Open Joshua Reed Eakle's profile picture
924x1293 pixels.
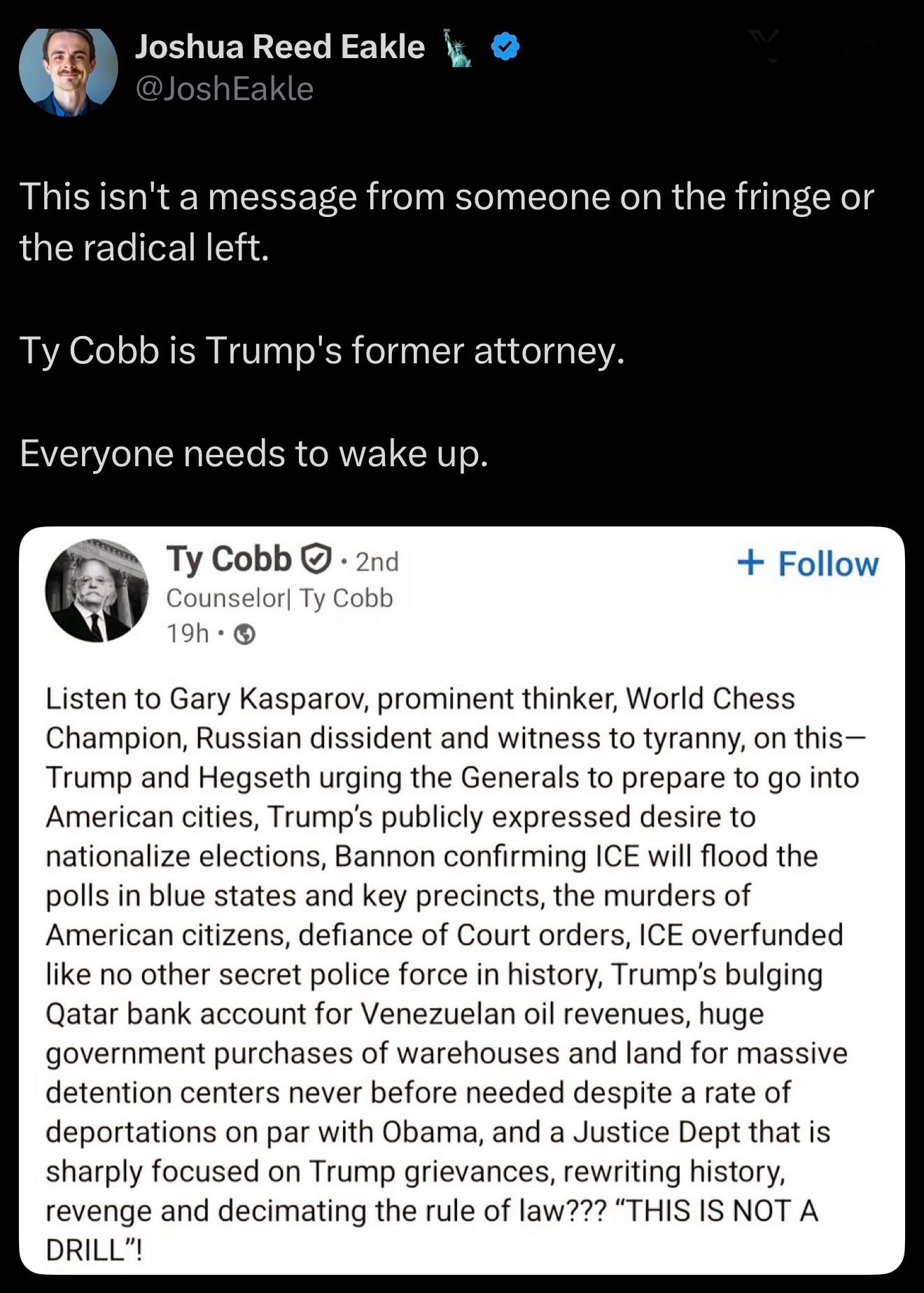(68, 71)
